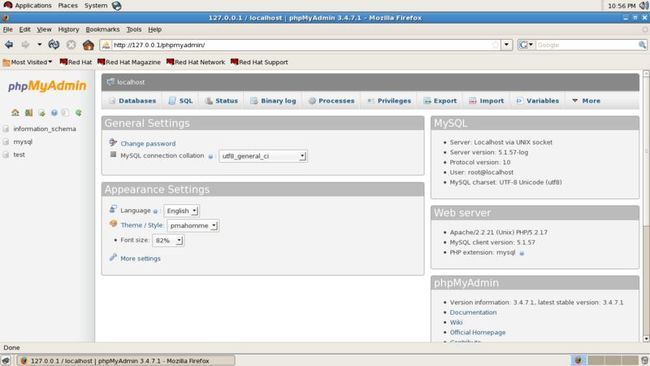The height and width of the screenshot is (366, 650).
Task: Click the volume icon in top panel
Action: click(644, 5)
